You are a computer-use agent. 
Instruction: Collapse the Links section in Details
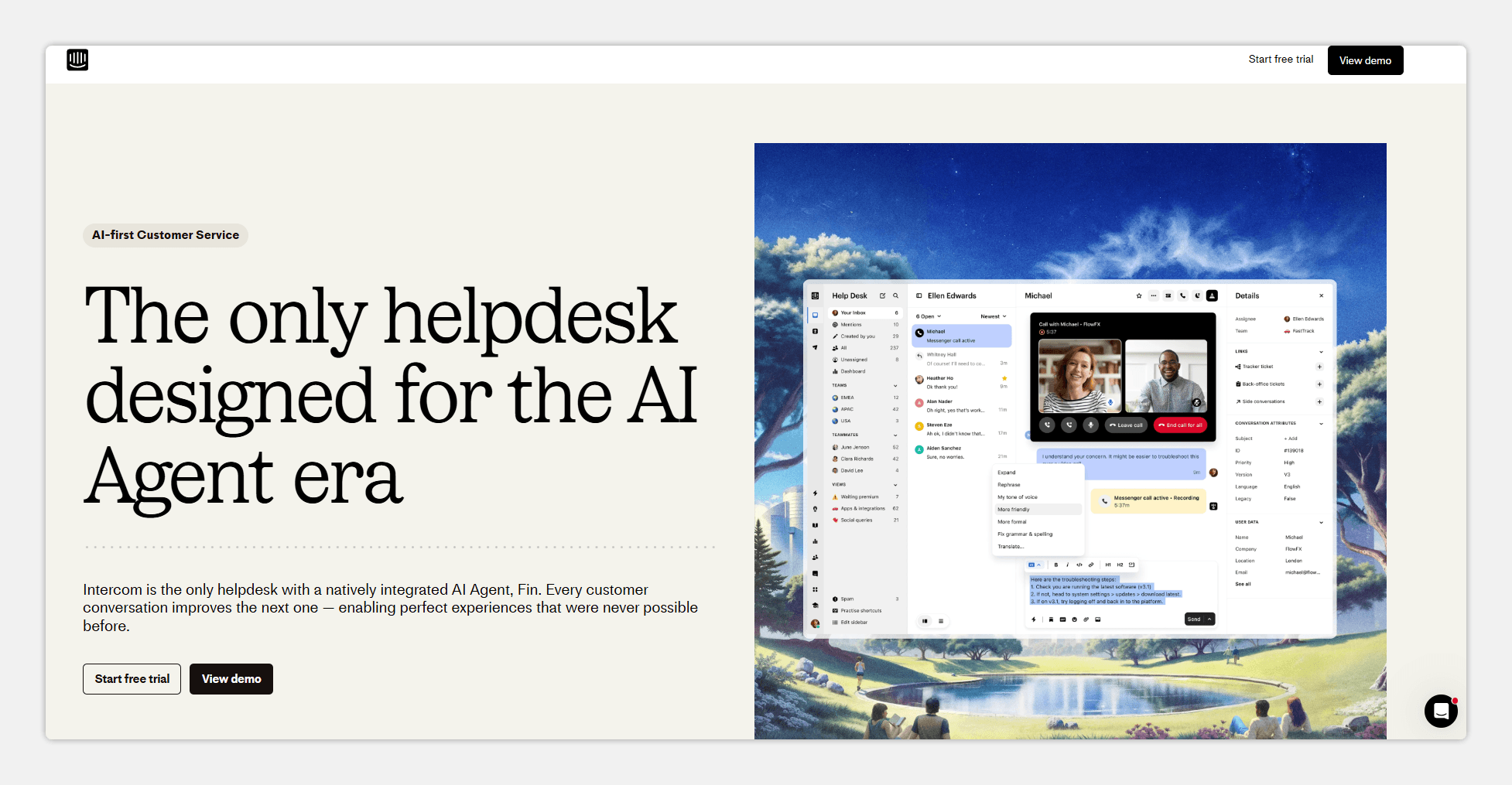click(1321, 352)
